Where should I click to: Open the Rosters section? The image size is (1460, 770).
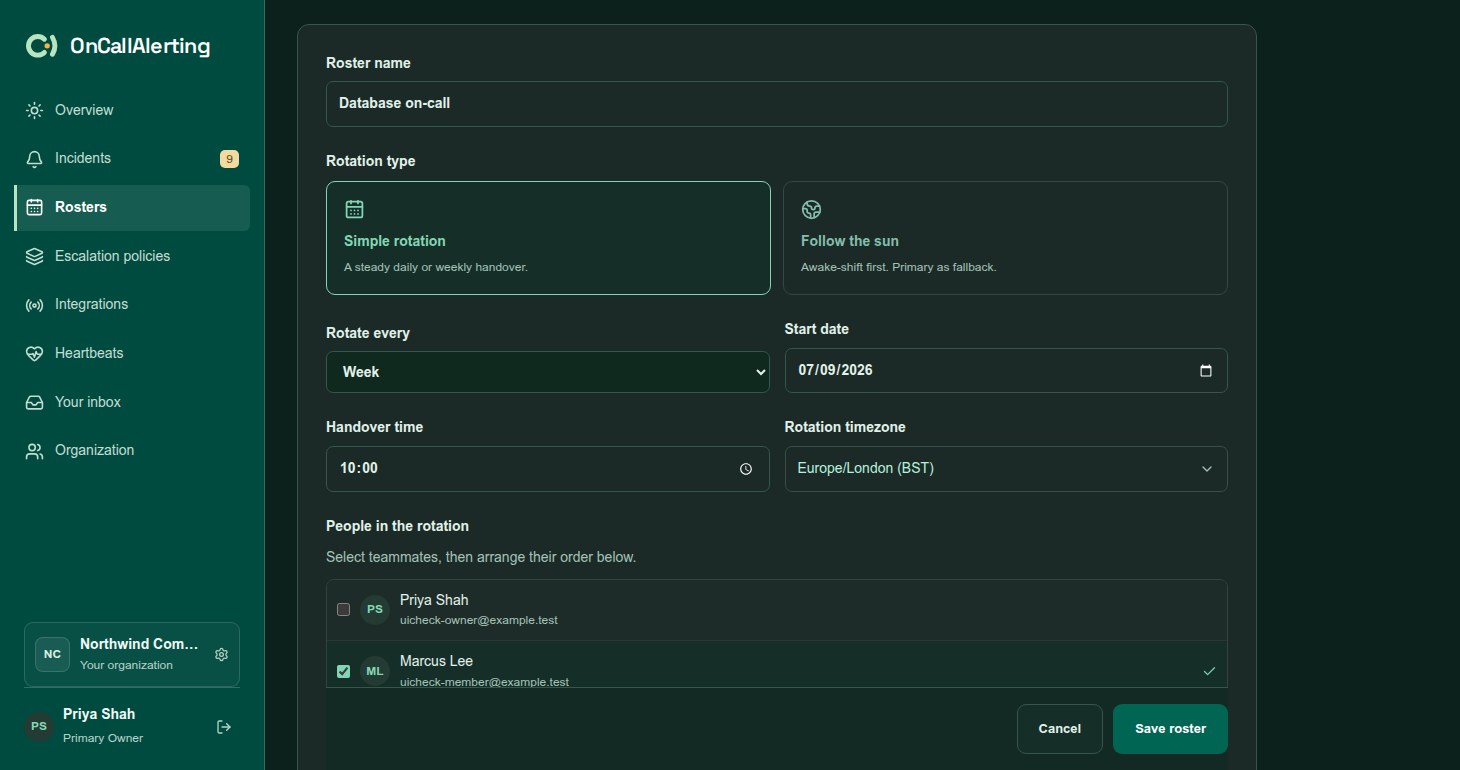[x=132, y=207]
